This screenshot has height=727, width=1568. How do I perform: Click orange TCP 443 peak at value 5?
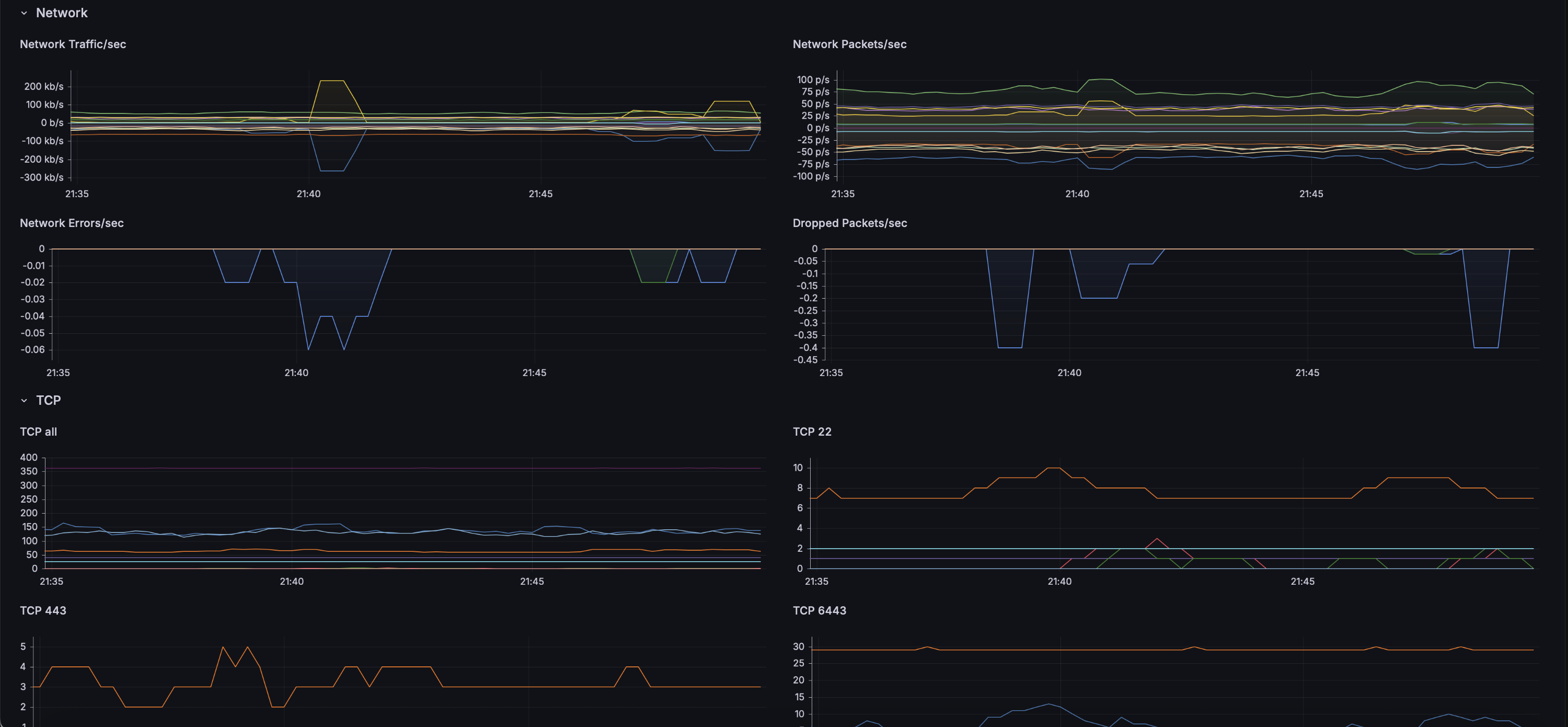click(223, 646)
